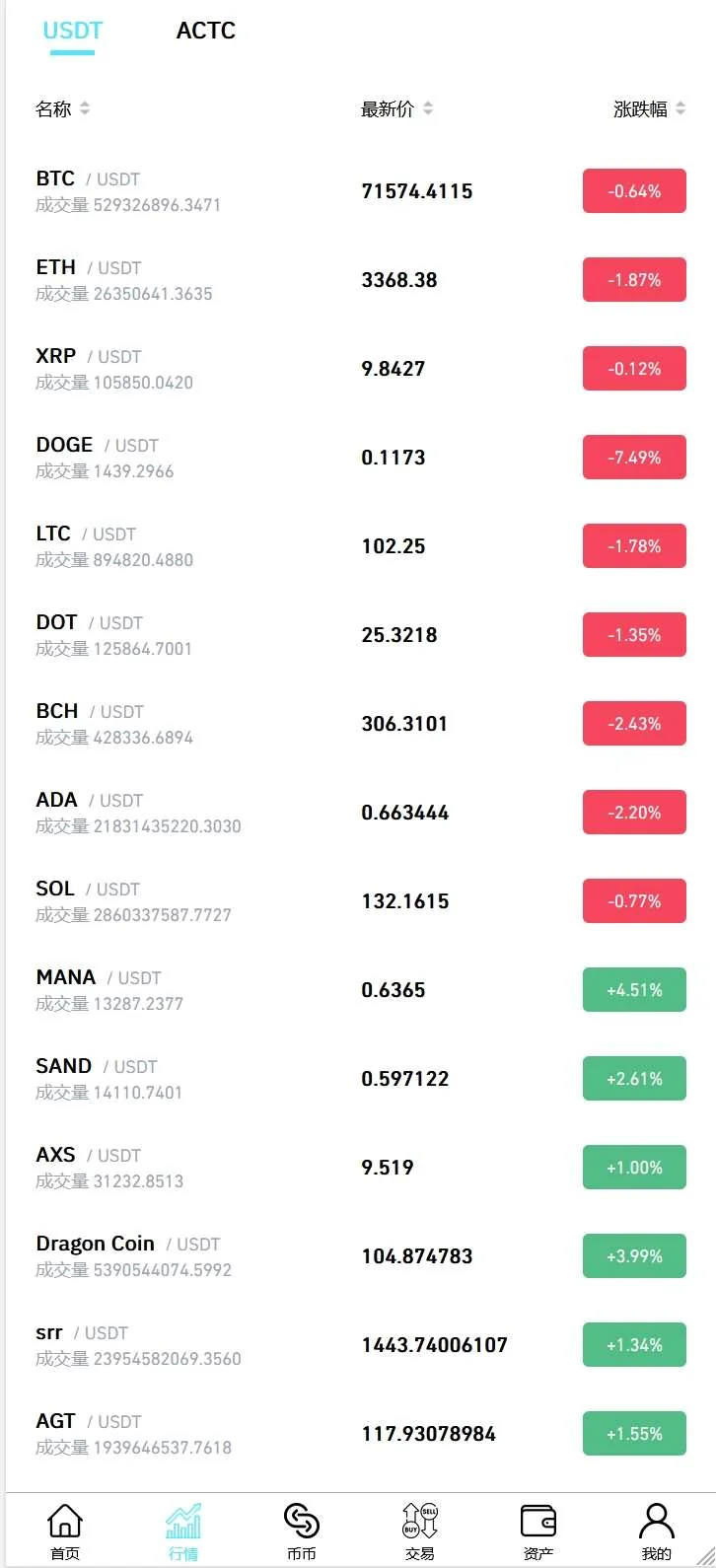Tap the market chart icon in bottom bar

[183, 1523]
